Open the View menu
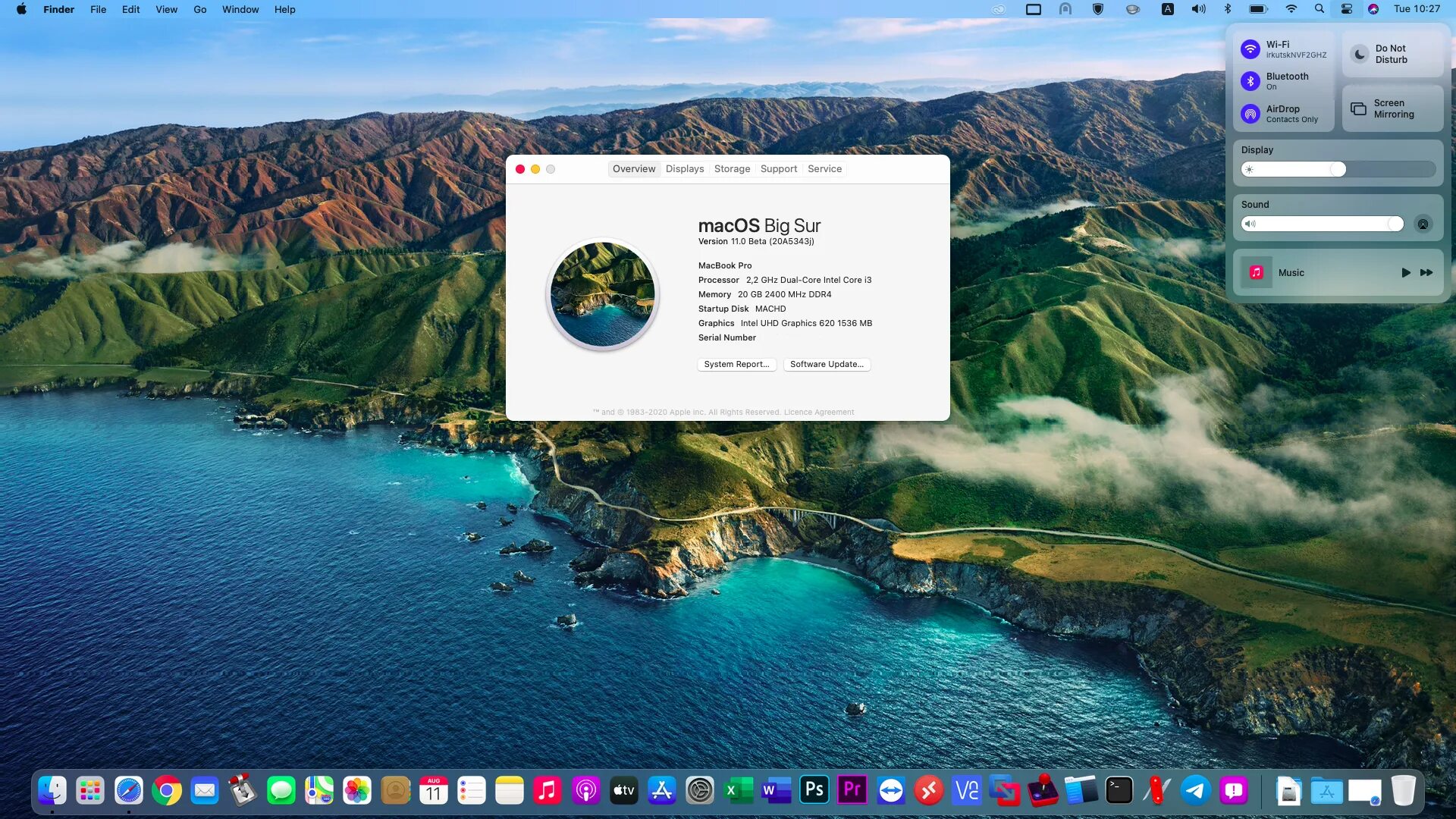 click(166, 9)
